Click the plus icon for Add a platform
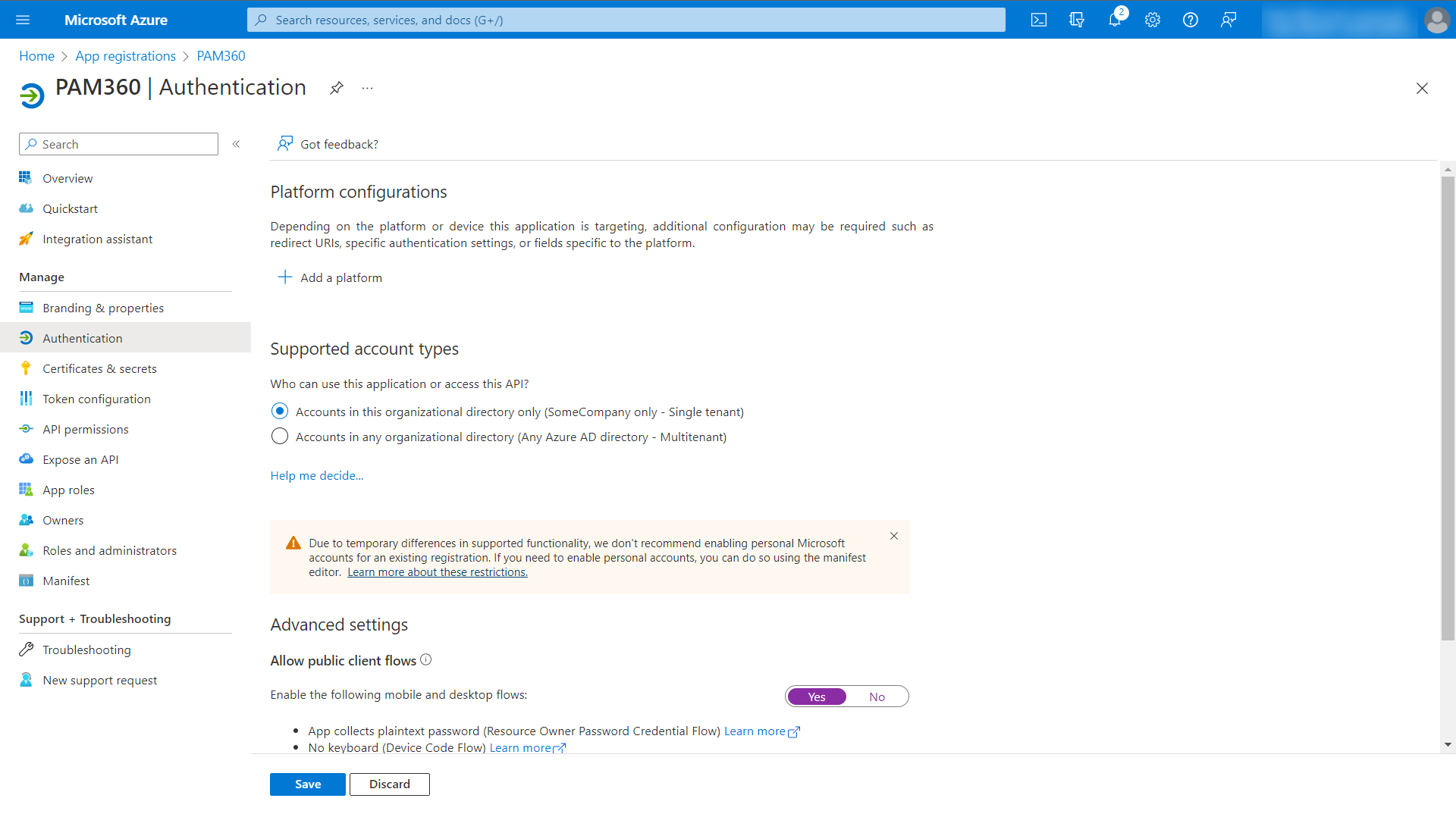1456x814 pixels. tap(285, 277)
